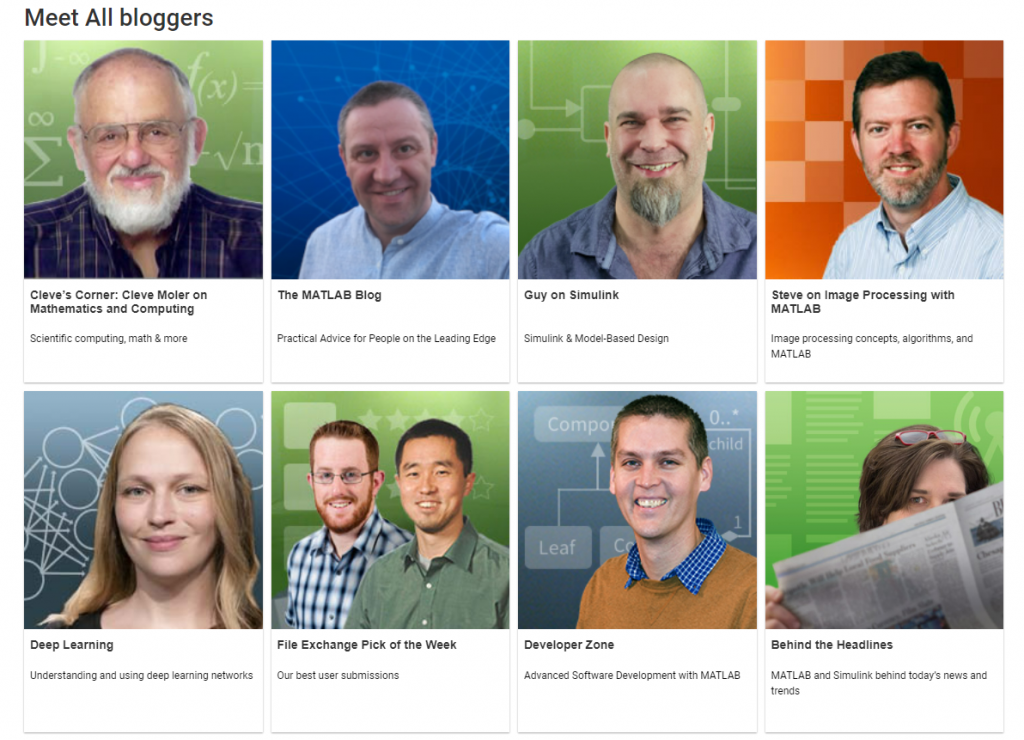Screen dimensions: 1024x740
Task: Open Steve on Image Processing with MATLAB title
Action: coord(862,302)
